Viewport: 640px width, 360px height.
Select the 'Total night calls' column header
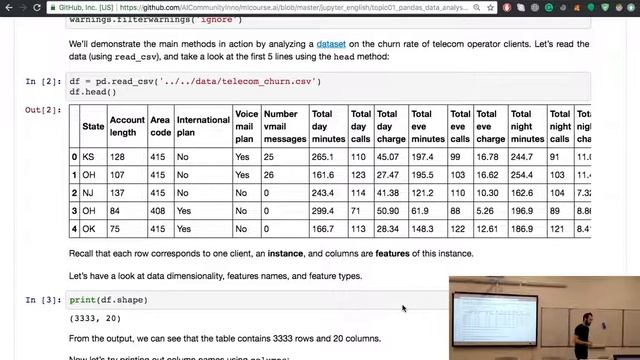click(560, 126)
